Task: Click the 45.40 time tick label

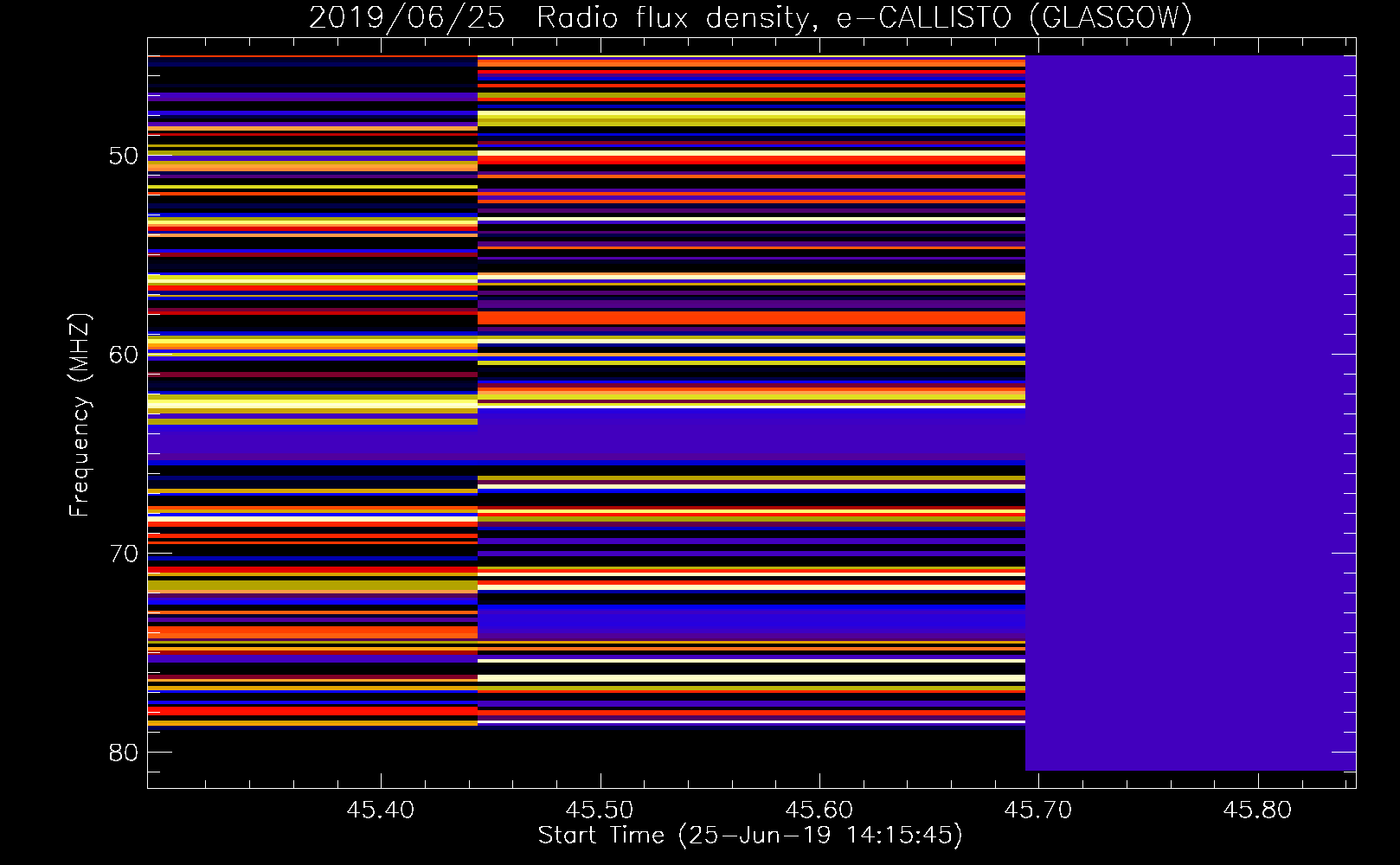Action: pos(381,810)
